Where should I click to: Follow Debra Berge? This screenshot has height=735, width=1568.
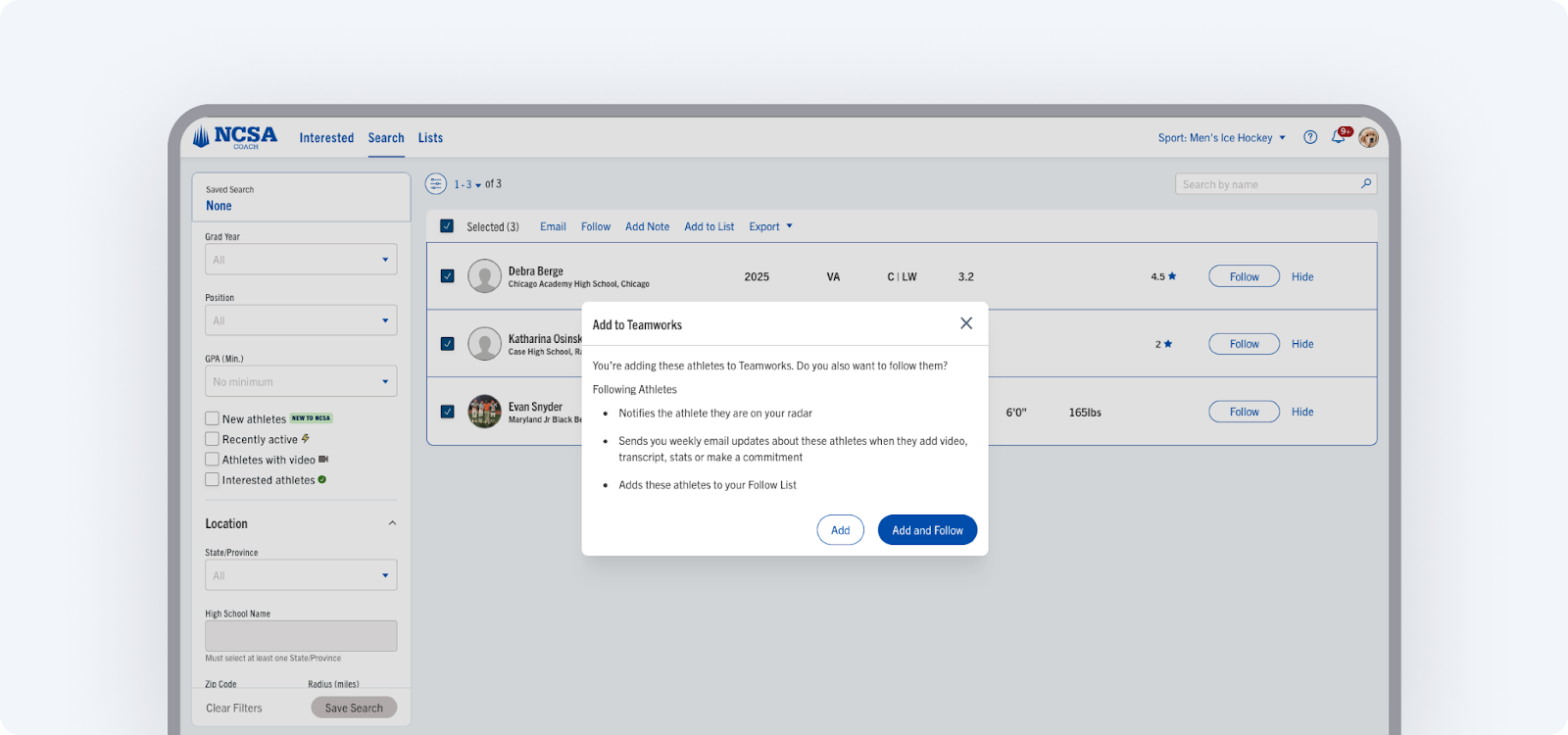(1244, 276)
